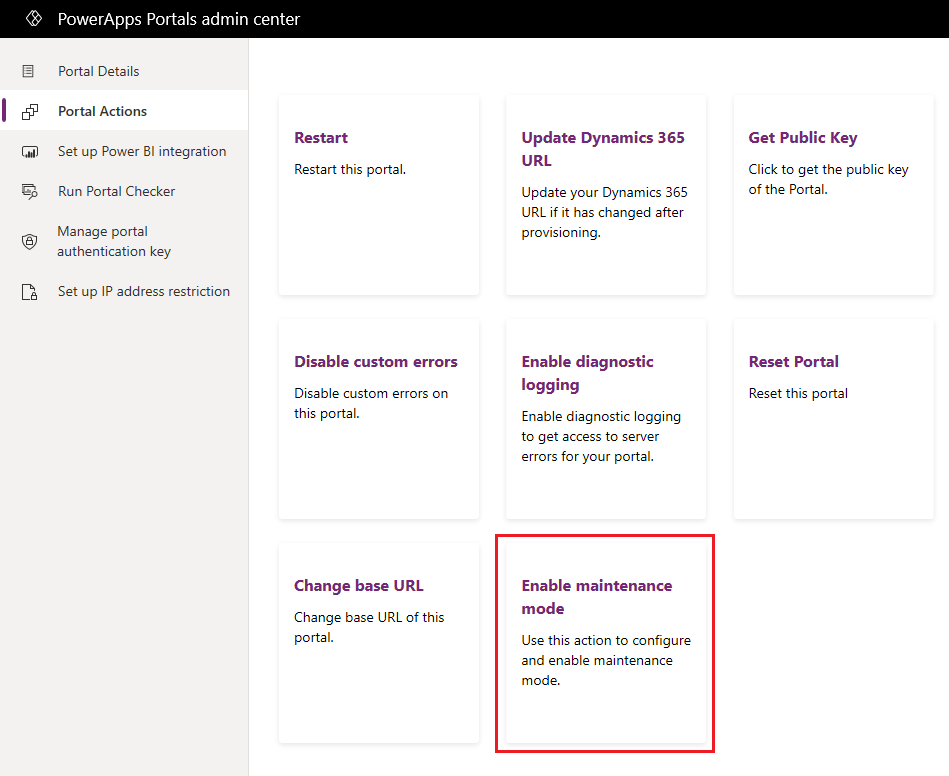Click 'Click to get the public key' text
Viewport: 949px width, 776px height.
829,179
